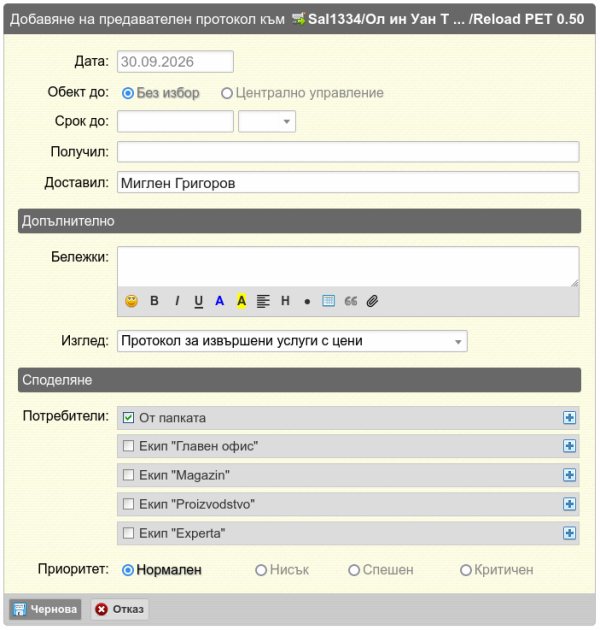Expand Екип "Proizvodstvo" members
The image size is (600, 630).
(569, 504)
